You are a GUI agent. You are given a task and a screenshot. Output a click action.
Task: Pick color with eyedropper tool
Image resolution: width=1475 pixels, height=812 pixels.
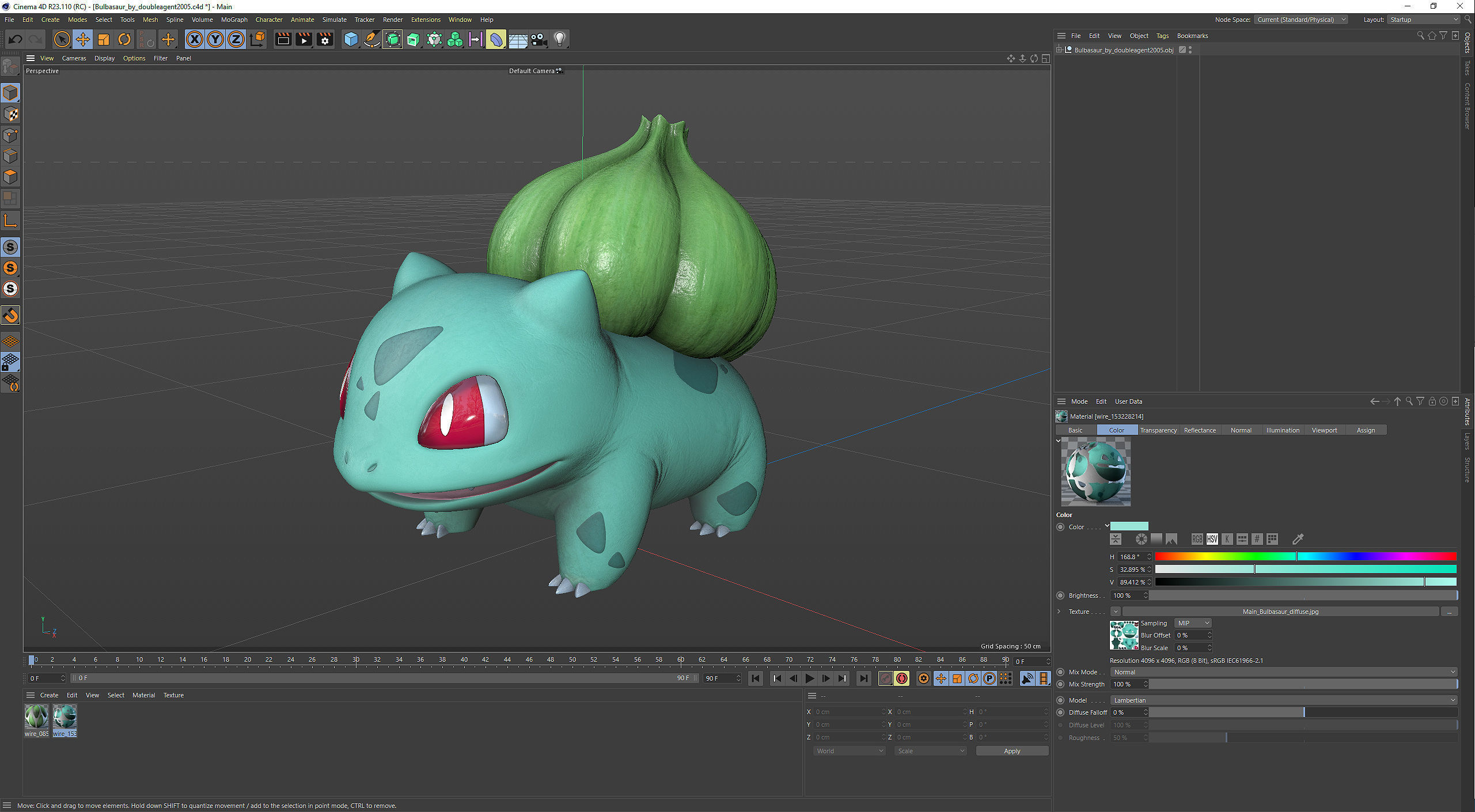[x=1298, y=539]
